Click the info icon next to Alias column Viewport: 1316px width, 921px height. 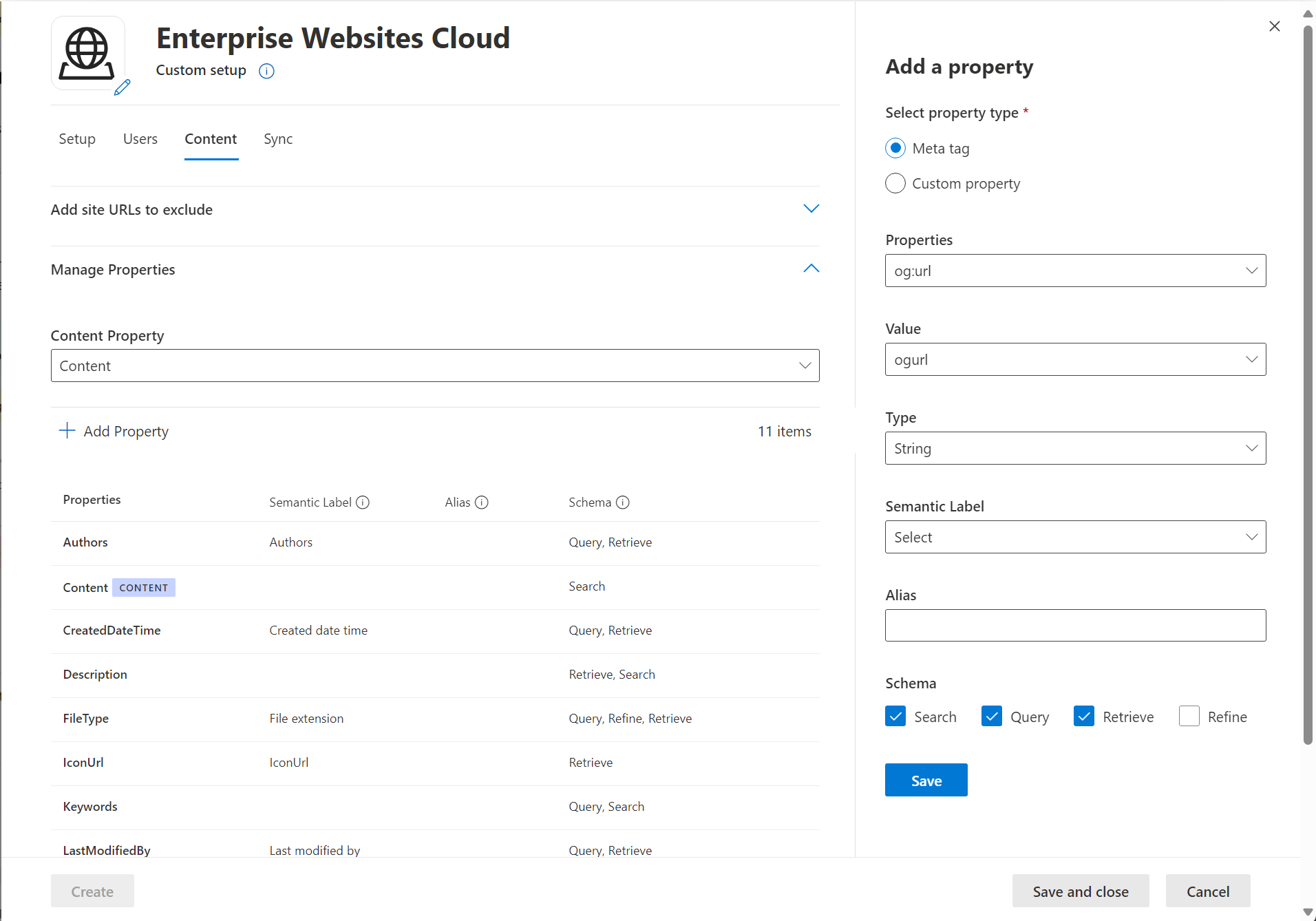pos(482,502)
